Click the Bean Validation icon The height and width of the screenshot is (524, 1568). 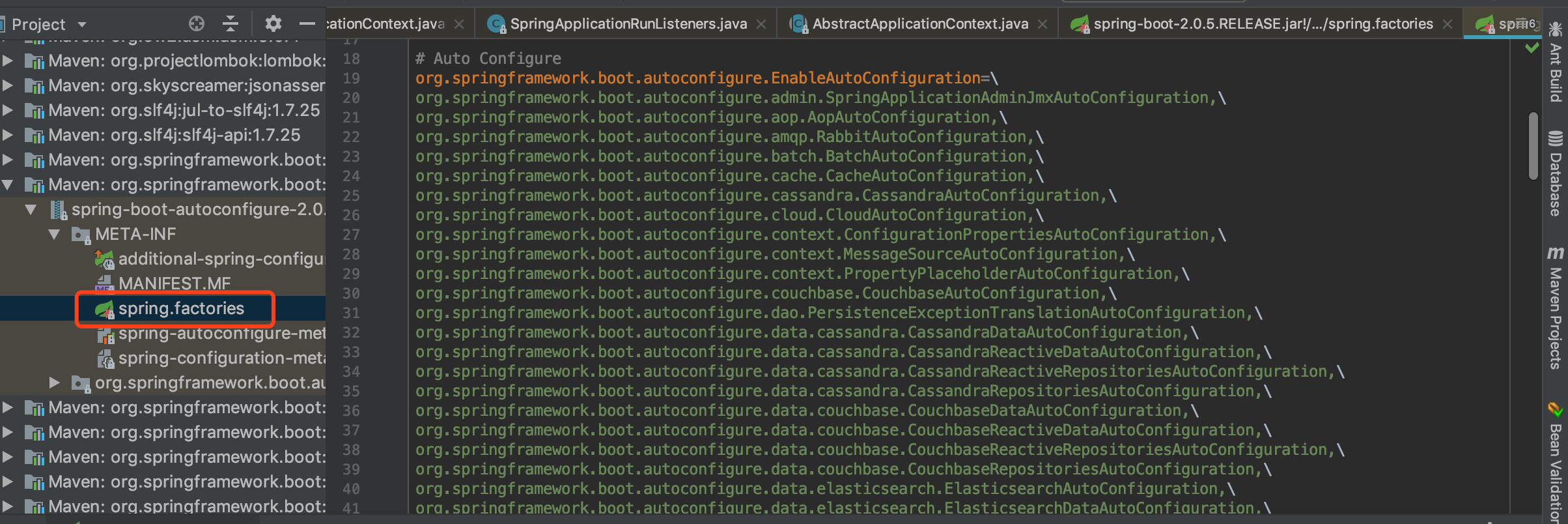[x=1556, y=409]
